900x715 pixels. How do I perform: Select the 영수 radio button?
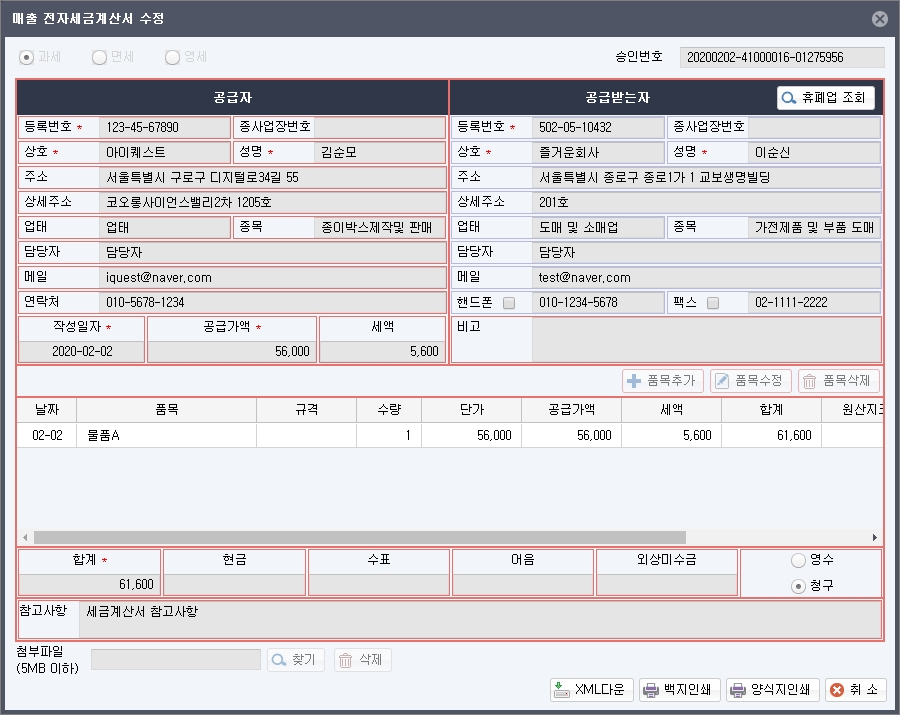tap(798, 560)
